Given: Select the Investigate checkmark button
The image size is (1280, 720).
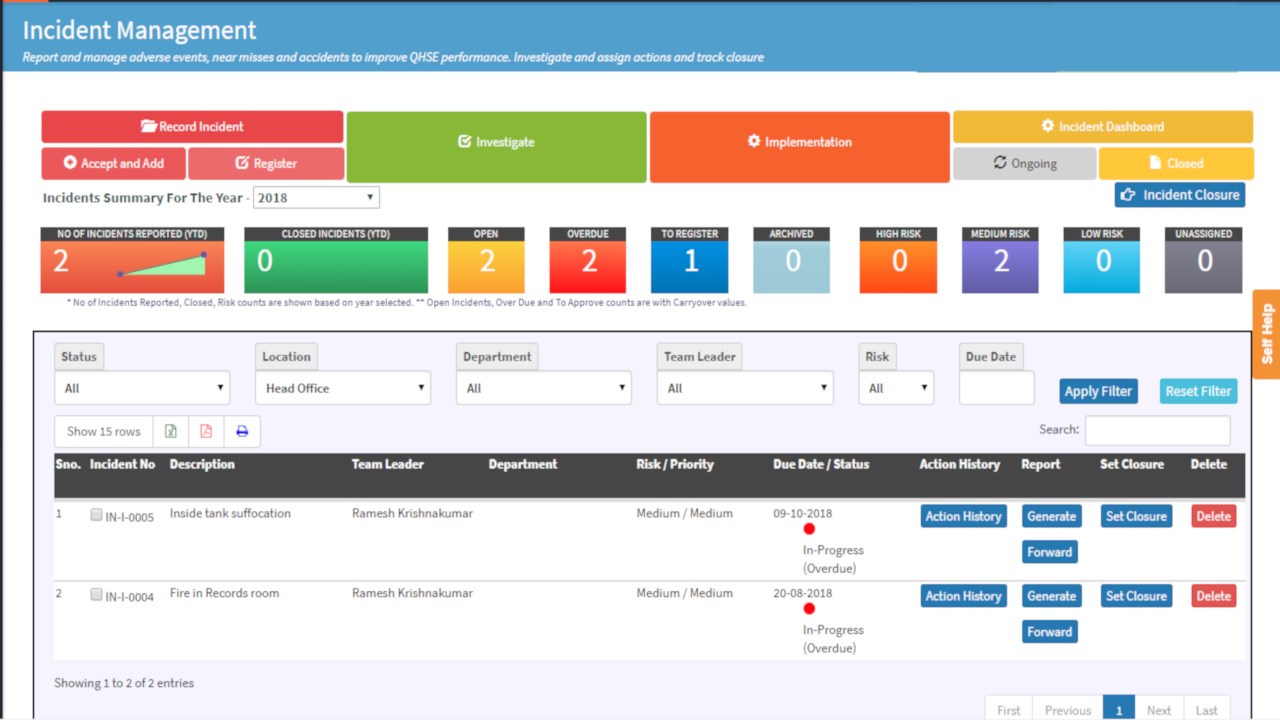Looking at the screenshot, I should [496, 142].
